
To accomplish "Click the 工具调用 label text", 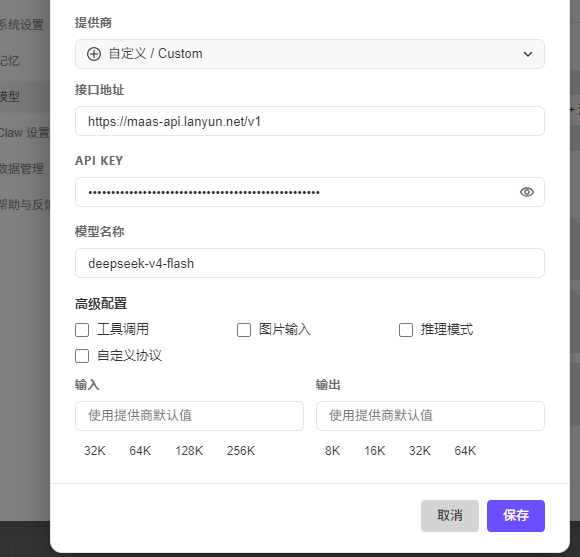I will 123,329.
